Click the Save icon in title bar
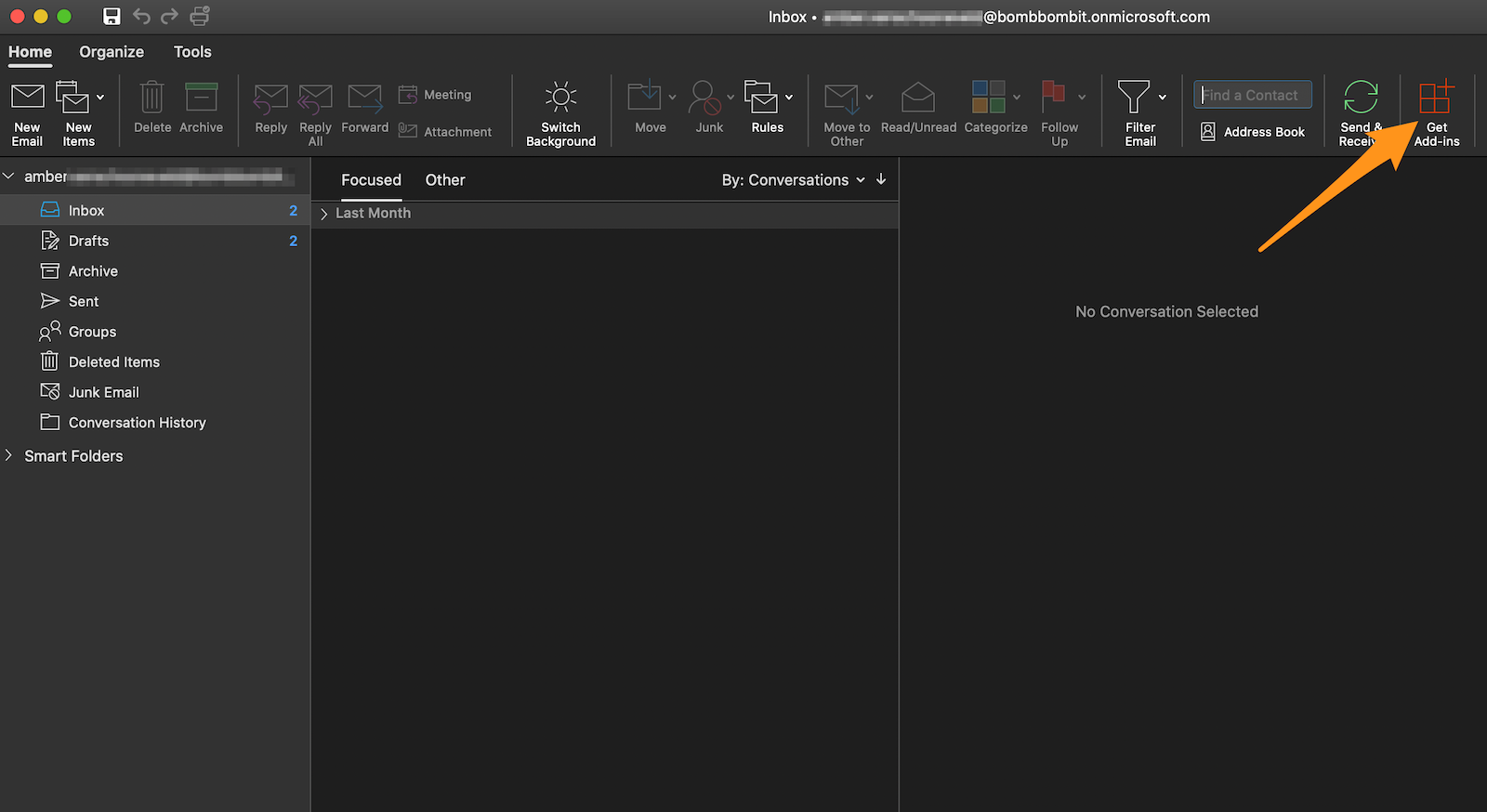 (x=112, y=17)
